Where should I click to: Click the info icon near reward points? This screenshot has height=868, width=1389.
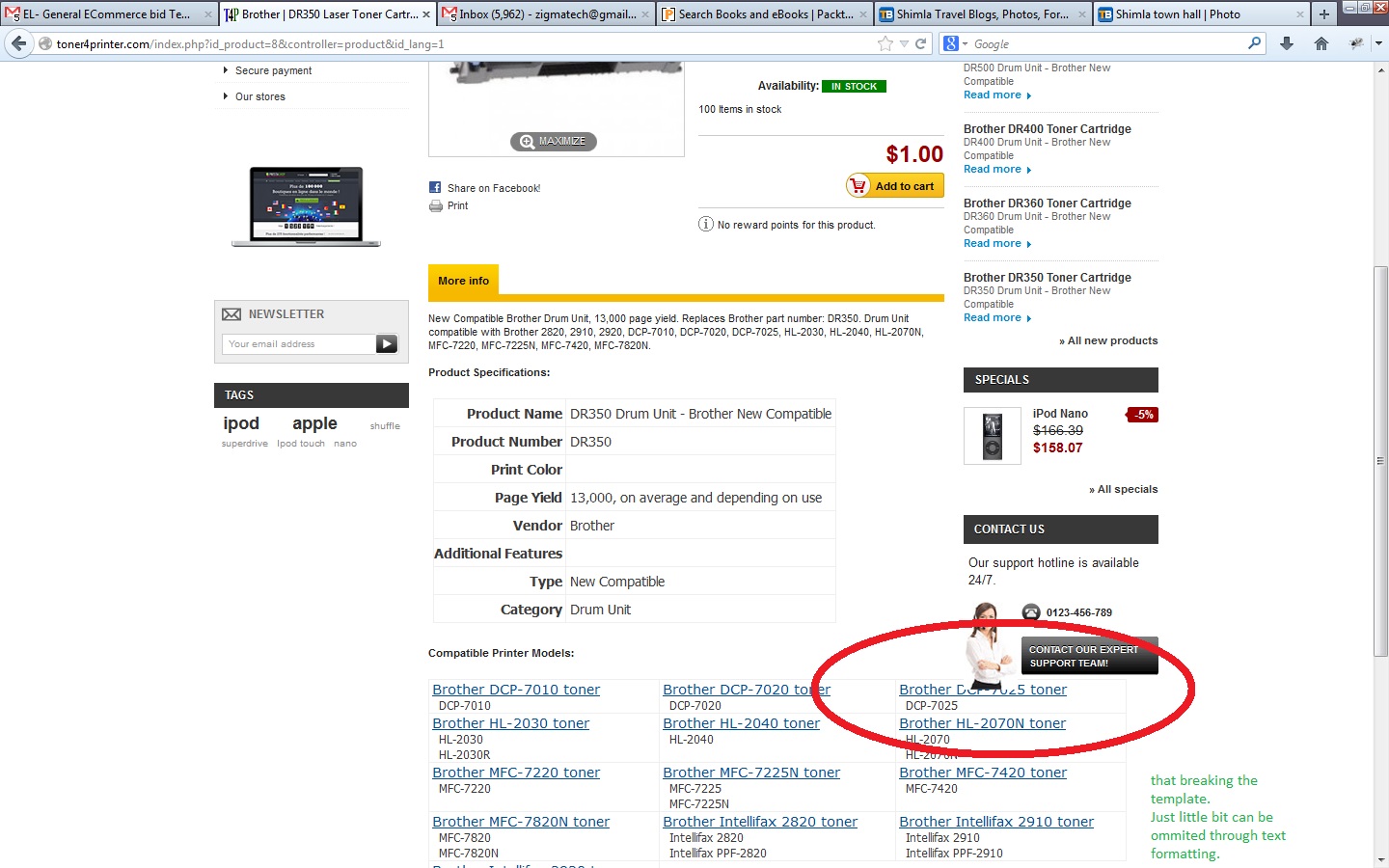pos(706,225)
